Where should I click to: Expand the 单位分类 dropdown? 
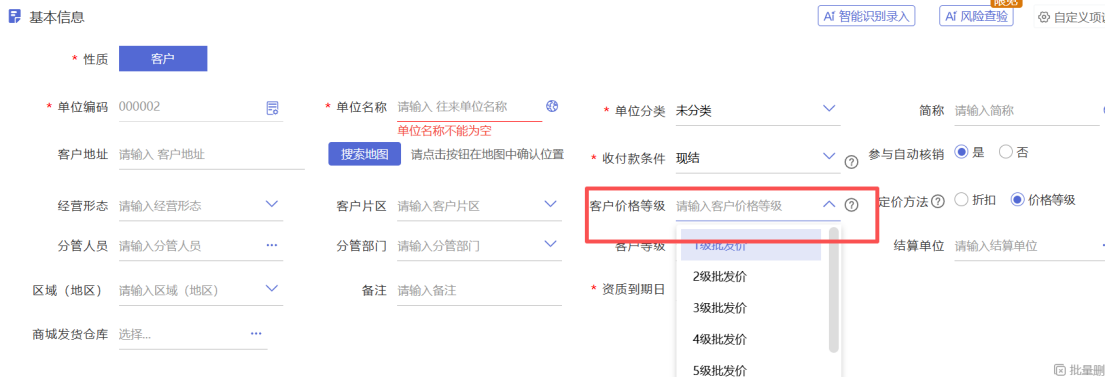(x=829, y=109)
